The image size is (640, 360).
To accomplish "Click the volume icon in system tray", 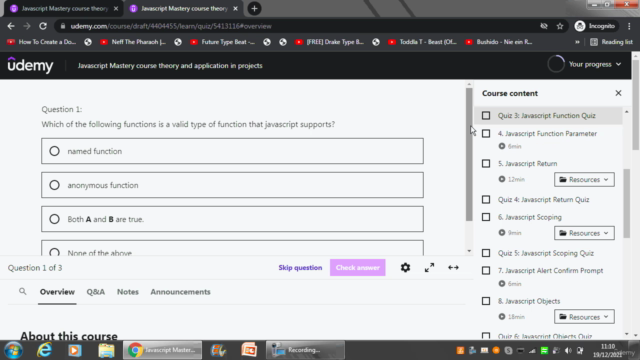I will pos(568,351).
